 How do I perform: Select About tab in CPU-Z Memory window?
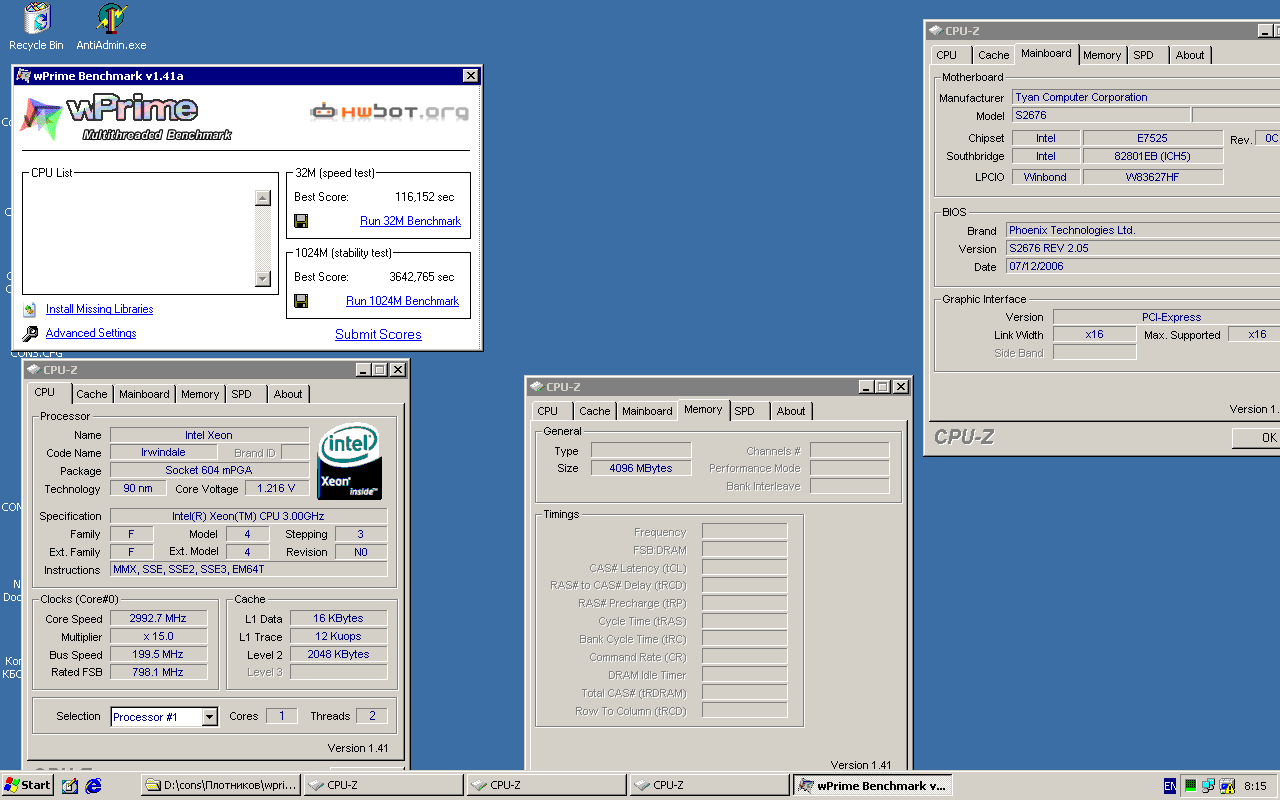(x=791, y=411)
